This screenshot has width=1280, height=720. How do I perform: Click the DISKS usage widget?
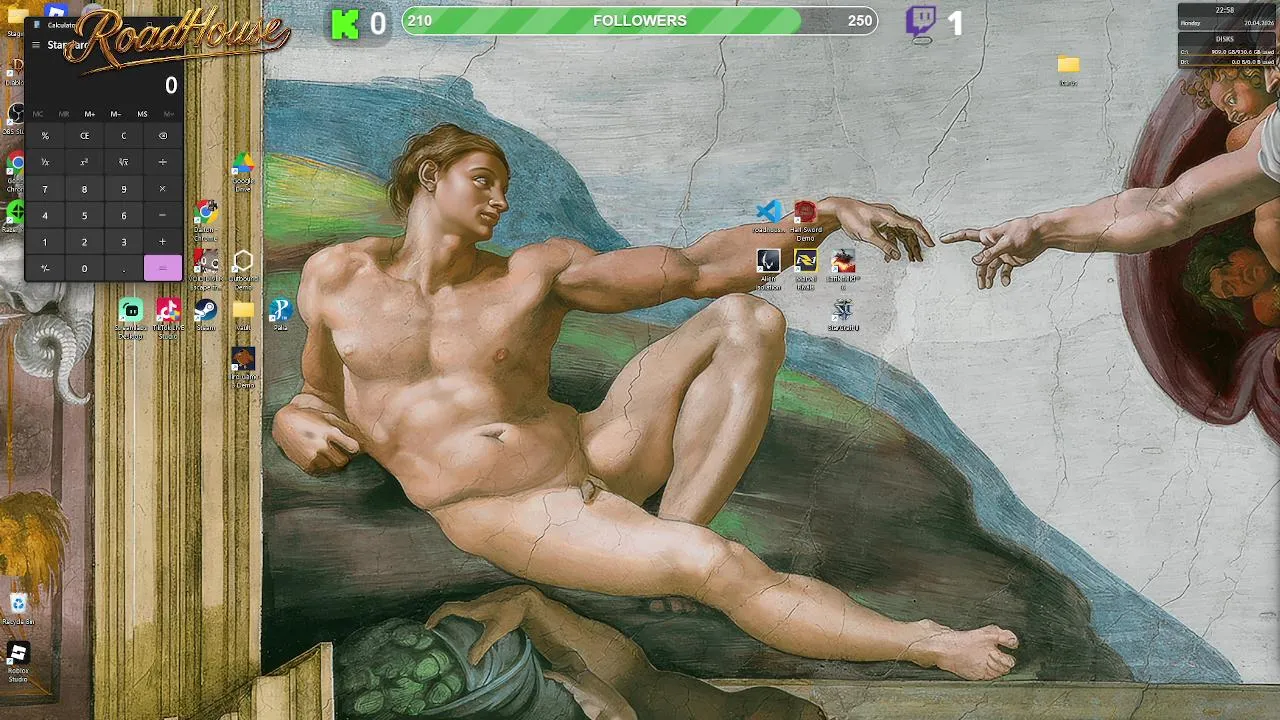1226,50
